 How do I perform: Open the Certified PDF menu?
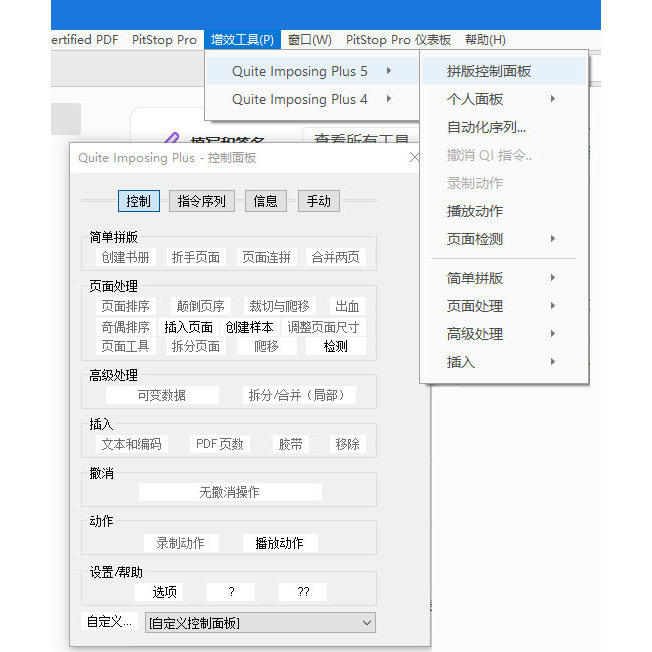(85, 40)
